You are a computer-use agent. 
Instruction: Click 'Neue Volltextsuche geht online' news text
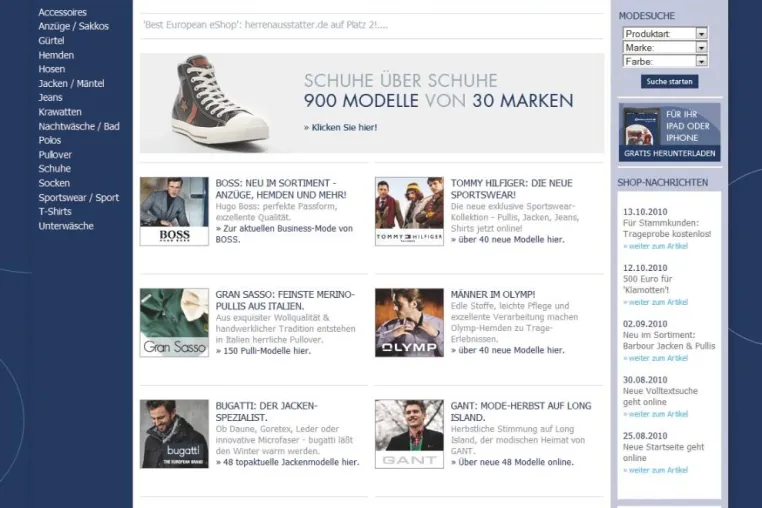click(x=660, y=396)
